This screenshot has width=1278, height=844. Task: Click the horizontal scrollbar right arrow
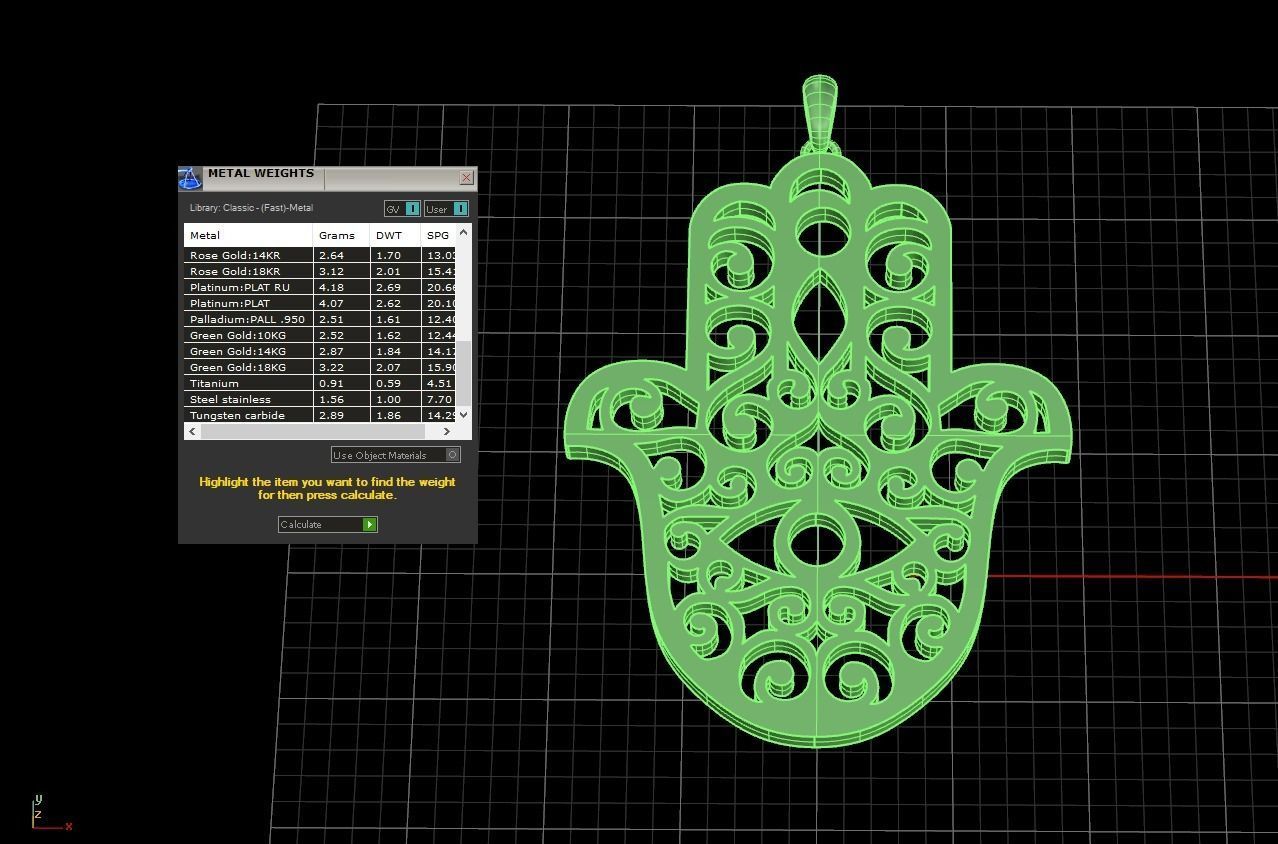coord(447,431)
